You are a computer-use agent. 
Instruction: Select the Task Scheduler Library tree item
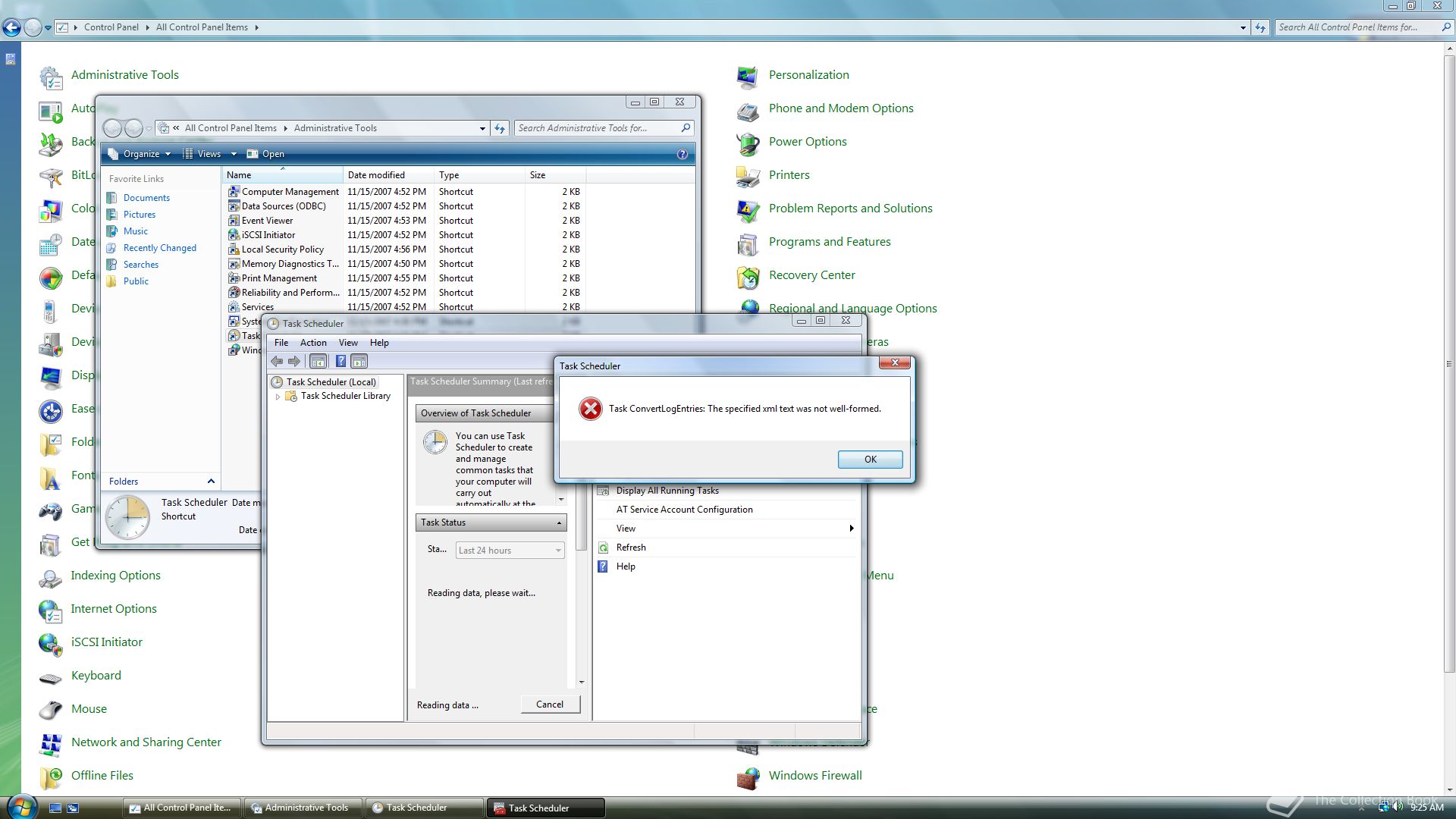[x=346, y=396]
